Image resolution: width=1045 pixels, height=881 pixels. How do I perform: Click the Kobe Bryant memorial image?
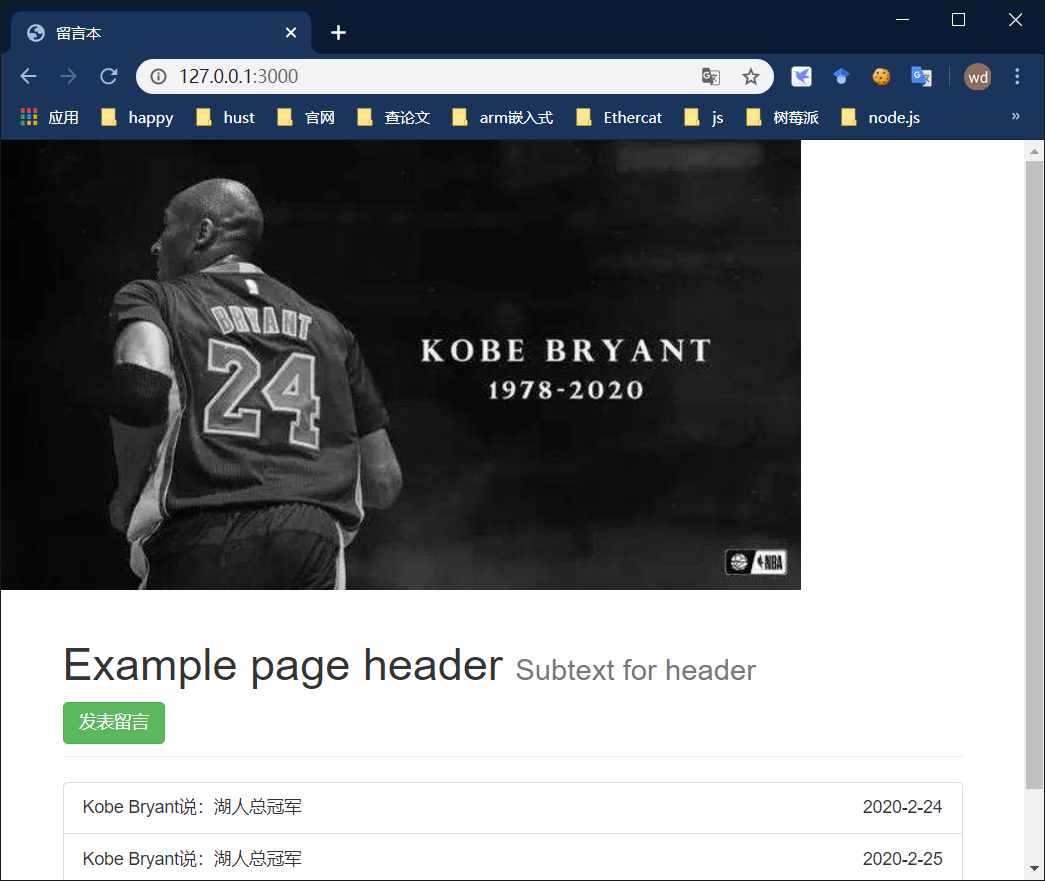(x=401, y=365)
